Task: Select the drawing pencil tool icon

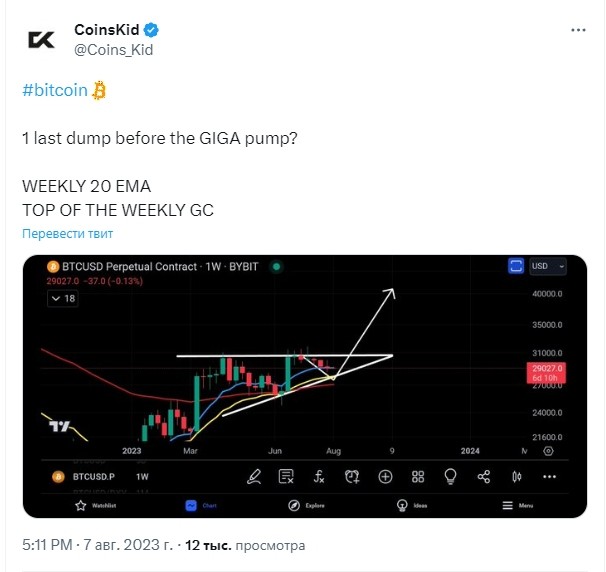Action: (254, 477)
